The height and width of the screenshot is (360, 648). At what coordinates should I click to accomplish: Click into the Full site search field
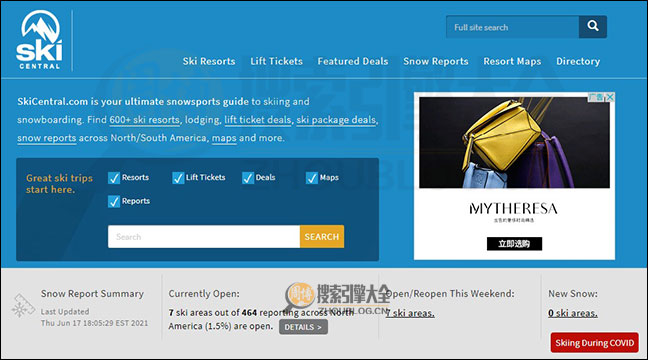point(512,27)
